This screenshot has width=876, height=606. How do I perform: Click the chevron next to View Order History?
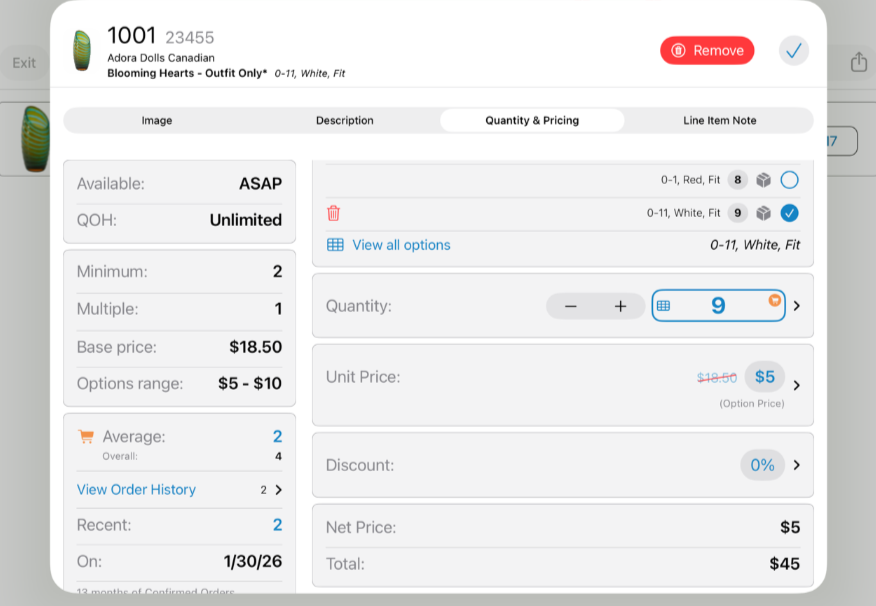pos(278,490)
